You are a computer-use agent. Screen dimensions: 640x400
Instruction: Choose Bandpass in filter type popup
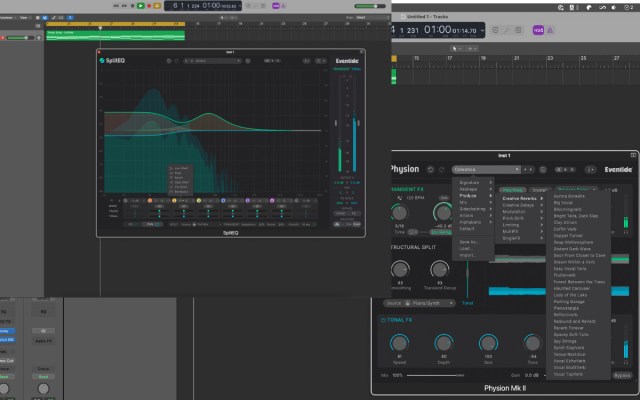180,191
